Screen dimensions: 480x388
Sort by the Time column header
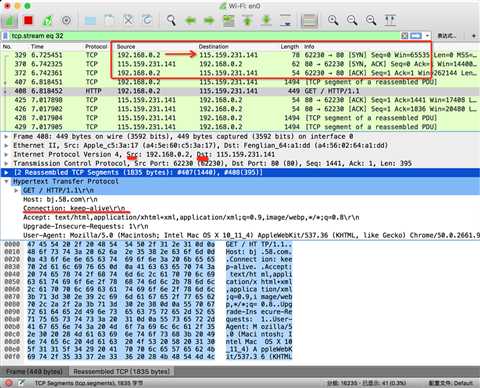tap(37, 47)
